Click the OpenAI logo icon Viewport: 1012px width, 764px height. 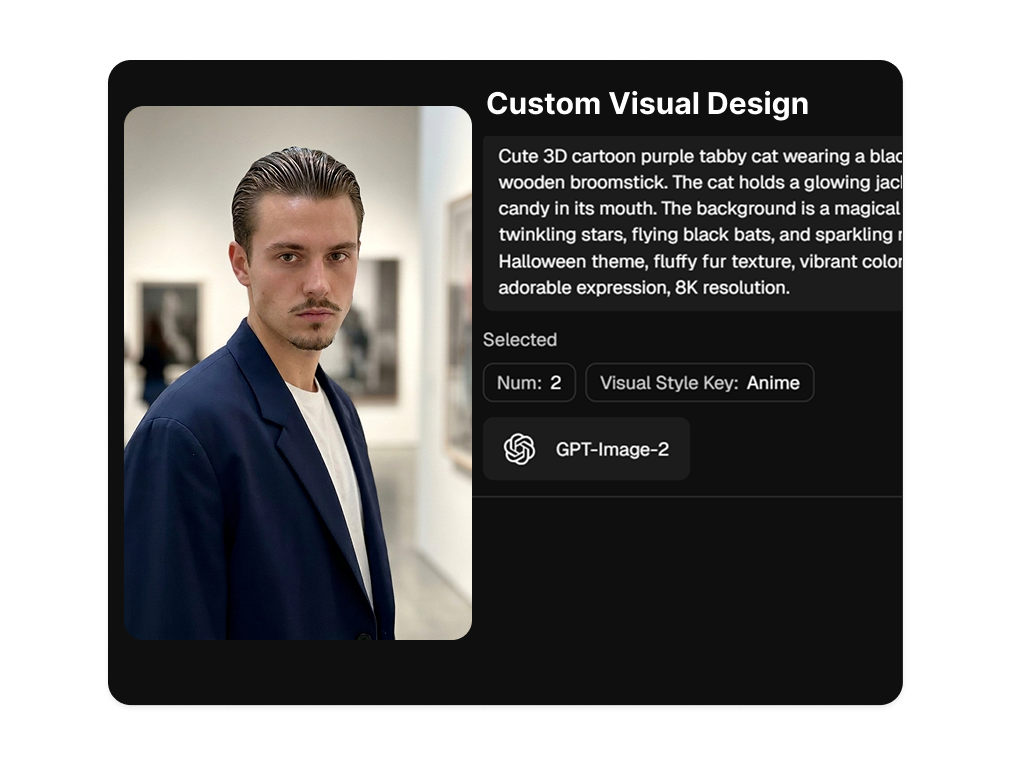tap(519, 448)
